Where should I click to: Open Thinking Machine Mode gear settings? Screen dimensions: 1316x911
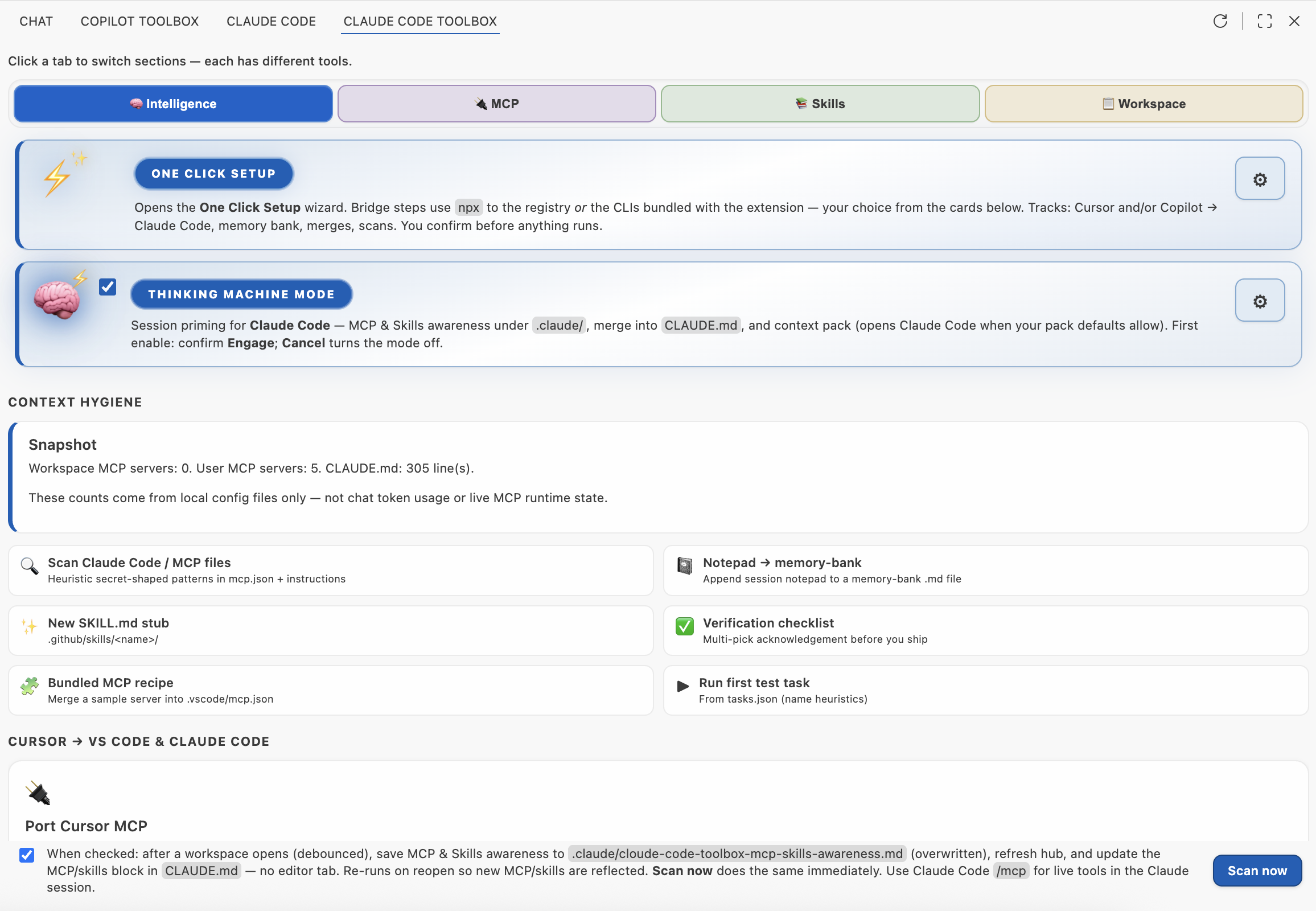click(1260, 300)
